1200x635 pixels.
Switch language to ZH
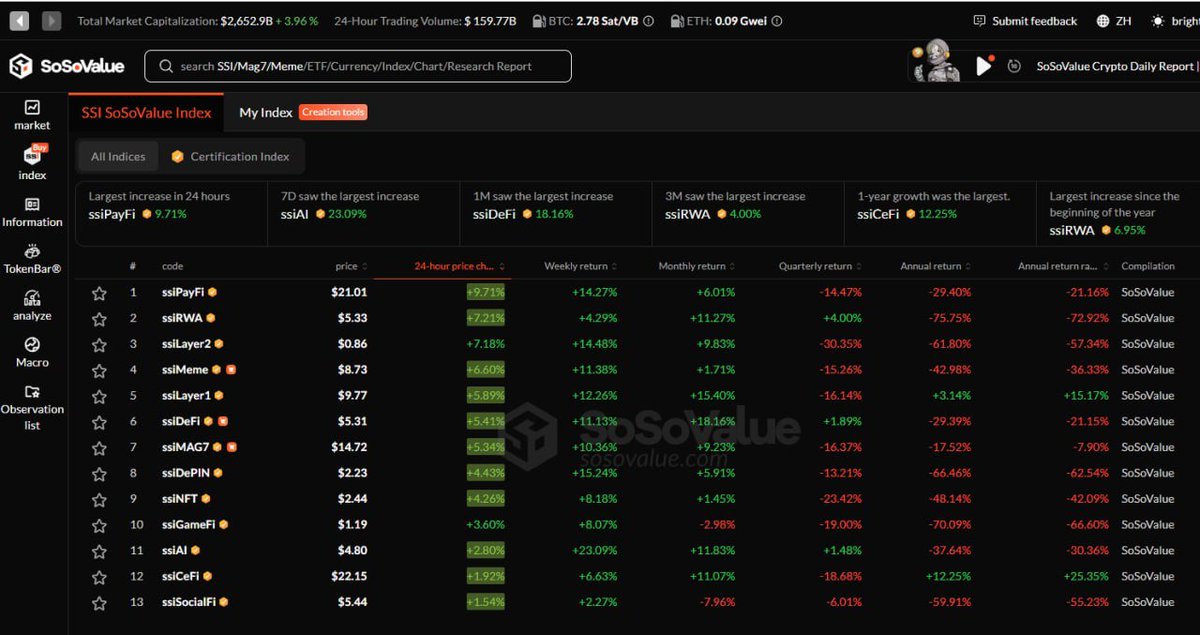tap(1124, 21)
